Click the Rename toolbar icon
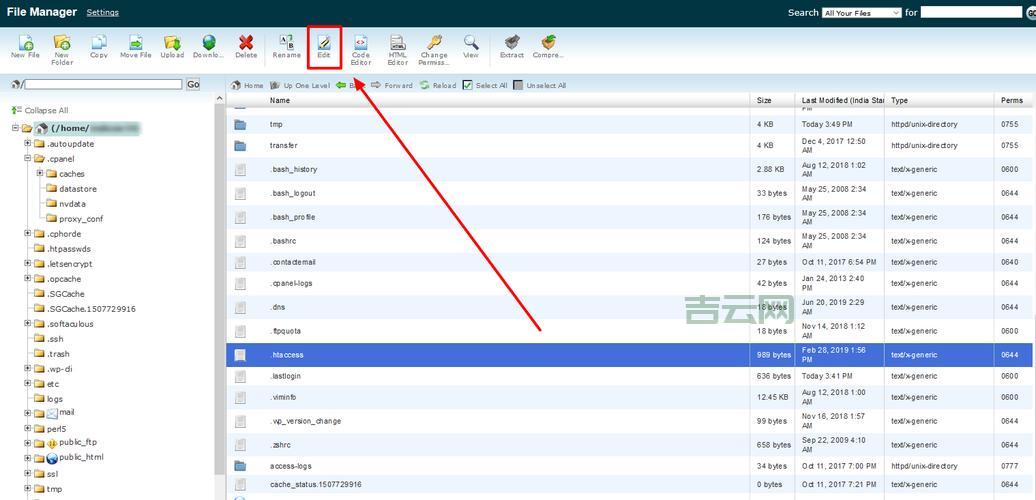The width and height of the screenshot is (1036, 500). (286, 46)
